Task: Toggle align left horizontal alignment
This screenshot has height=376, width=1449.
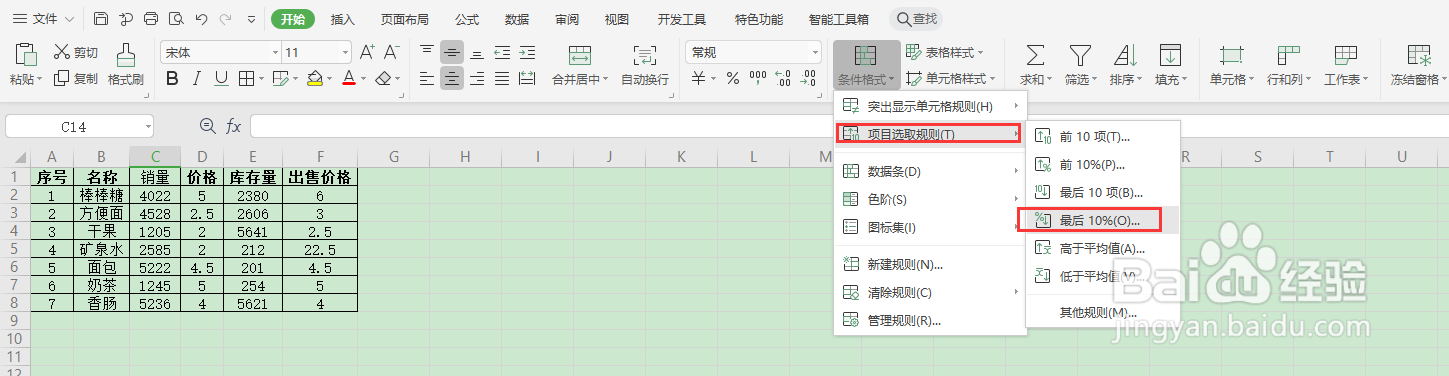Action: 427,78
